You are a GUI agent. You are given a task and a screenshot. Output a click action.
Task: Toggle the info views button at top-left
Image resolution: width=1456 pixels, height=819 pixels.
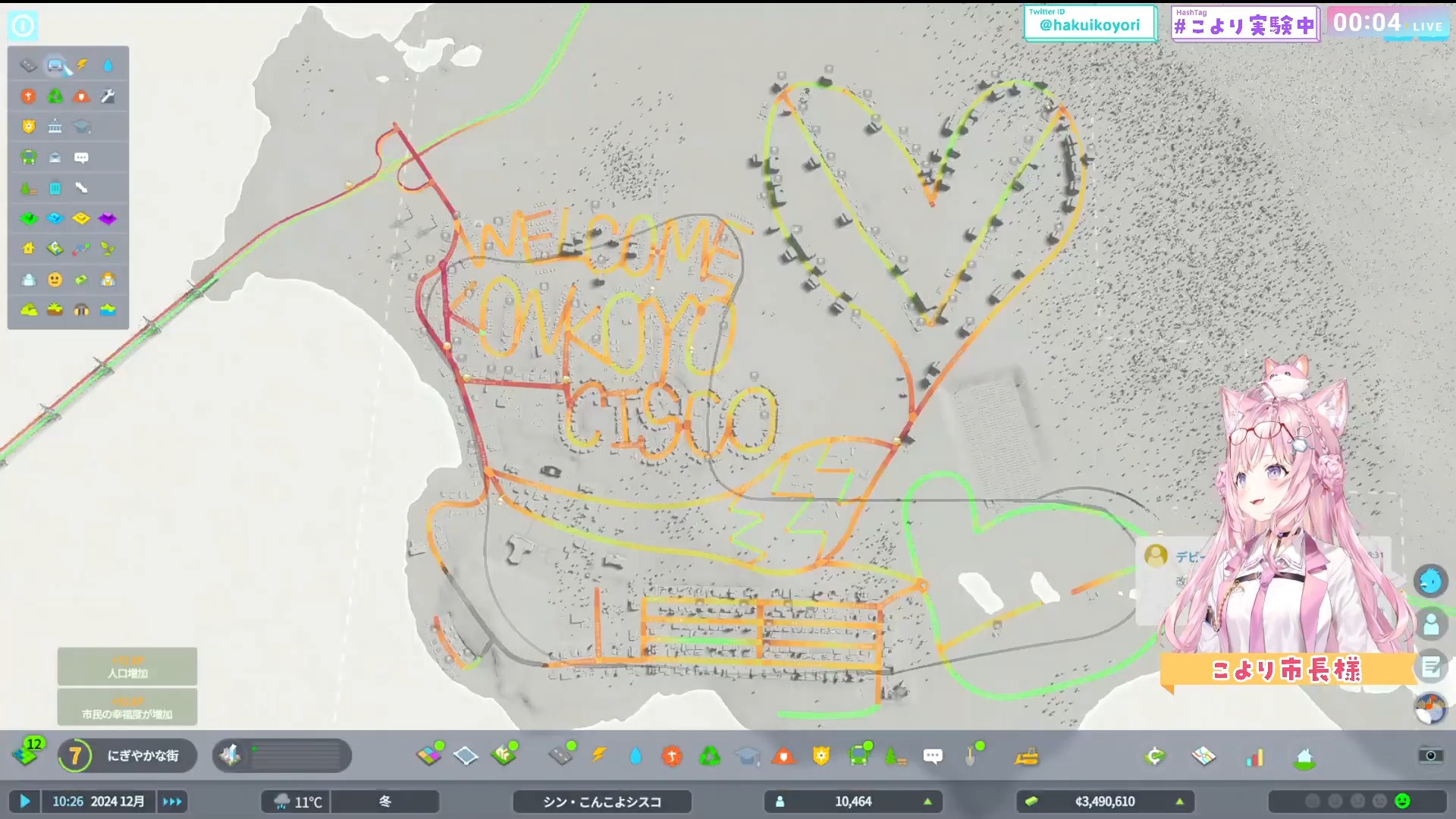[23, 26]
